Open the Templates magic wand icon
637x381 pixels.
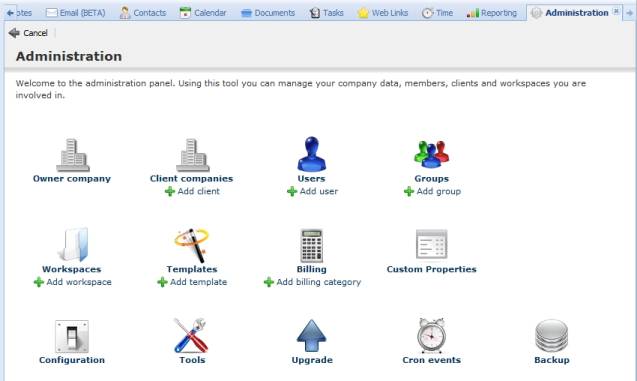click(x=192, y=245)
